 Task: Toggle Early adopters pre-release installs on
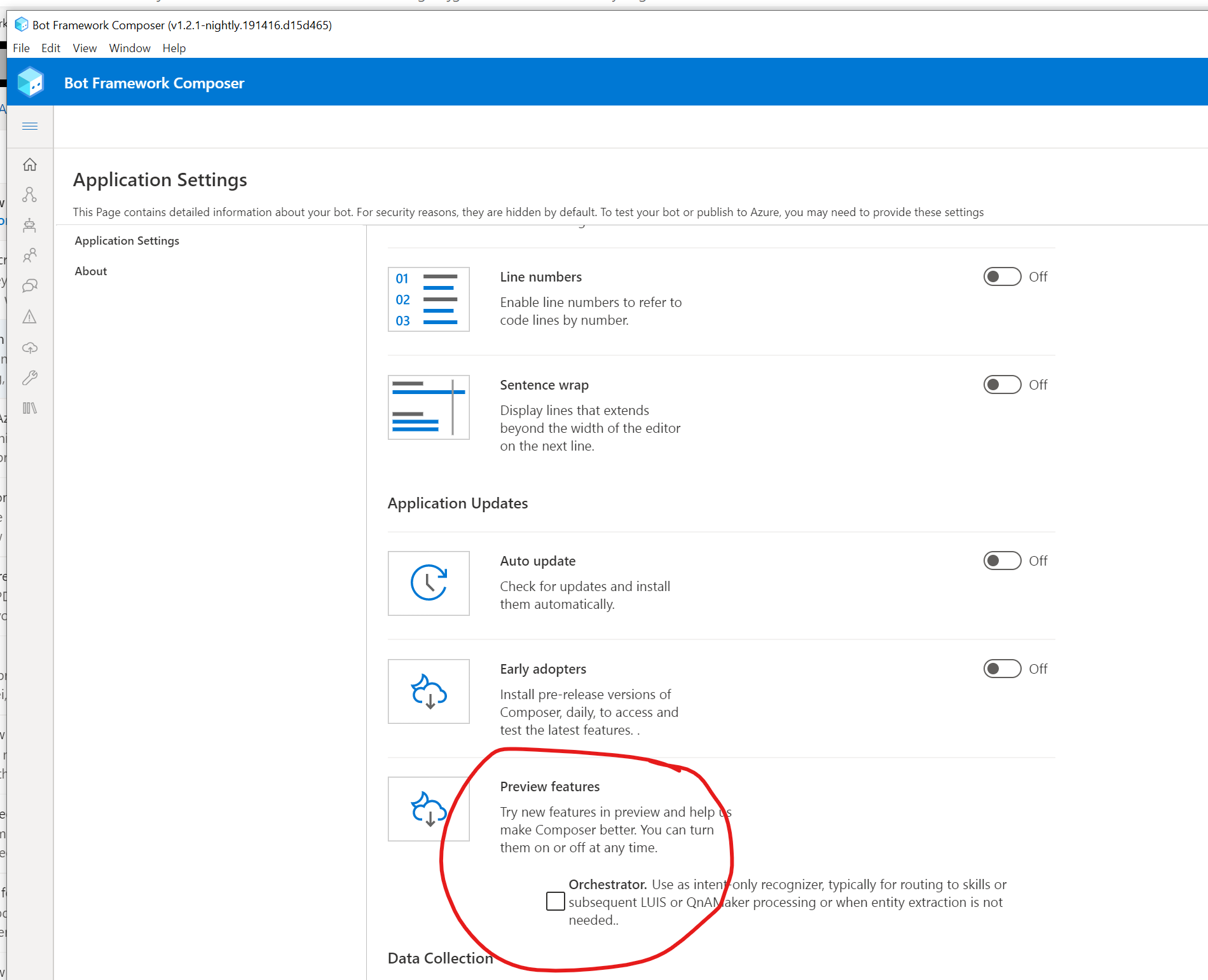click(1001, 669)
